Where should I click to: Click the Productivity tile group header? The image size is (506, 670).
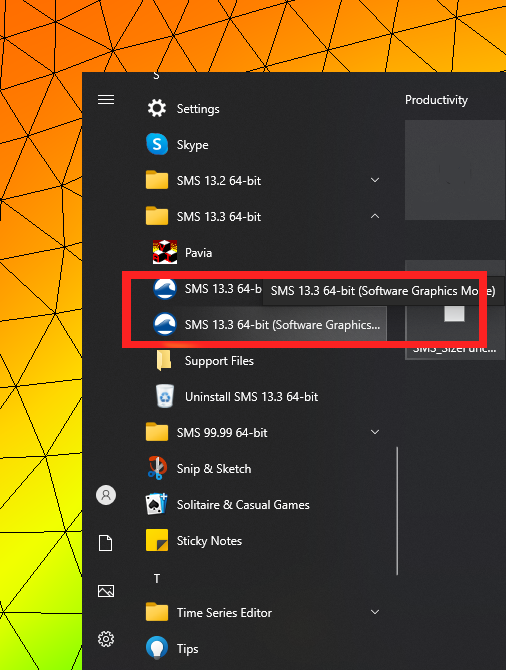[x=436, y=100]
